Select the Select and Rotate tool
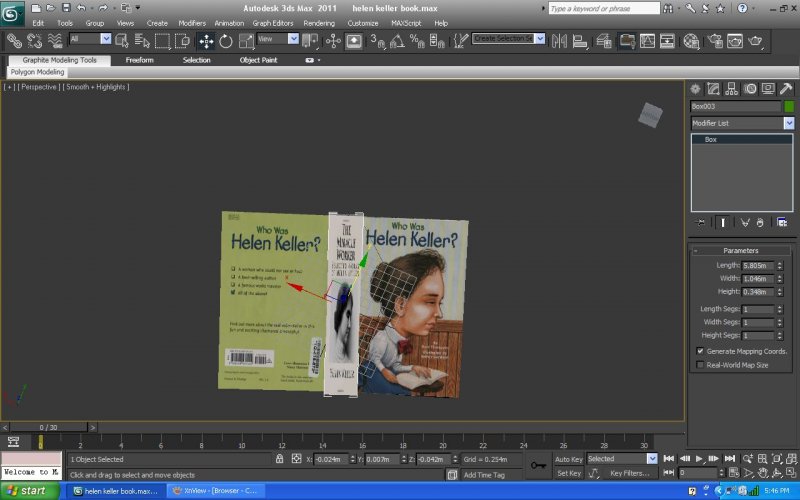800x500 pixels. pyautogui.click(x=226, y=41)
